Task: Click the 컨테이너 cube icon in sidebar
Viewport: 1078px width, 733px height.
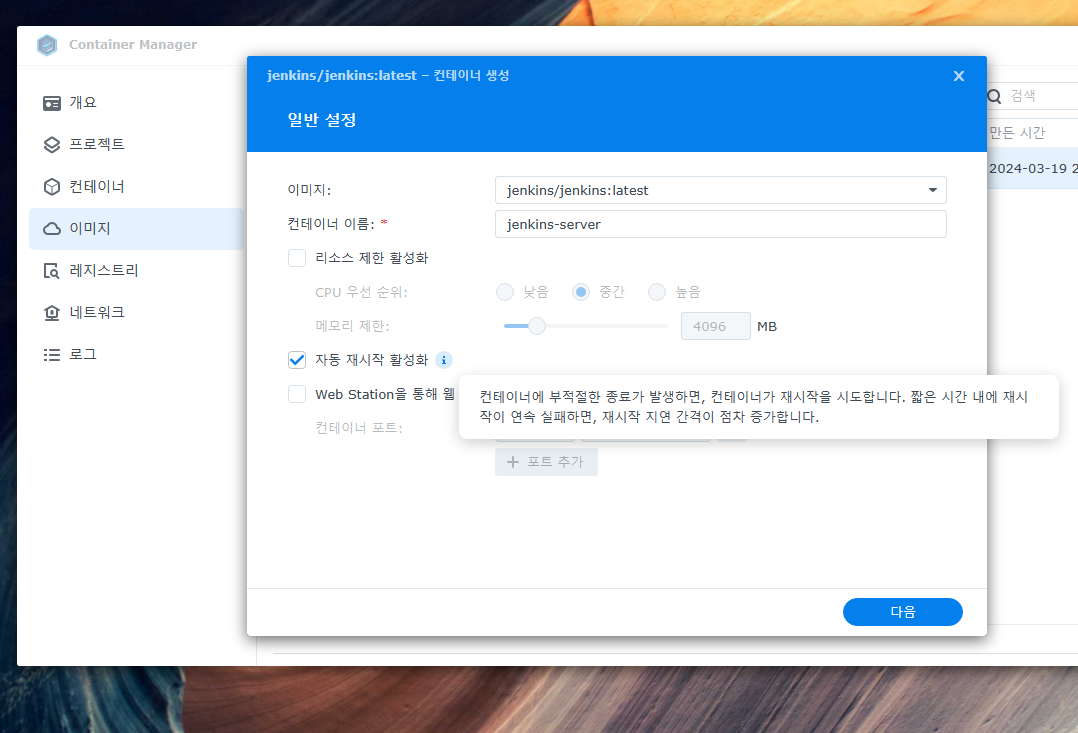Action: 52,186
